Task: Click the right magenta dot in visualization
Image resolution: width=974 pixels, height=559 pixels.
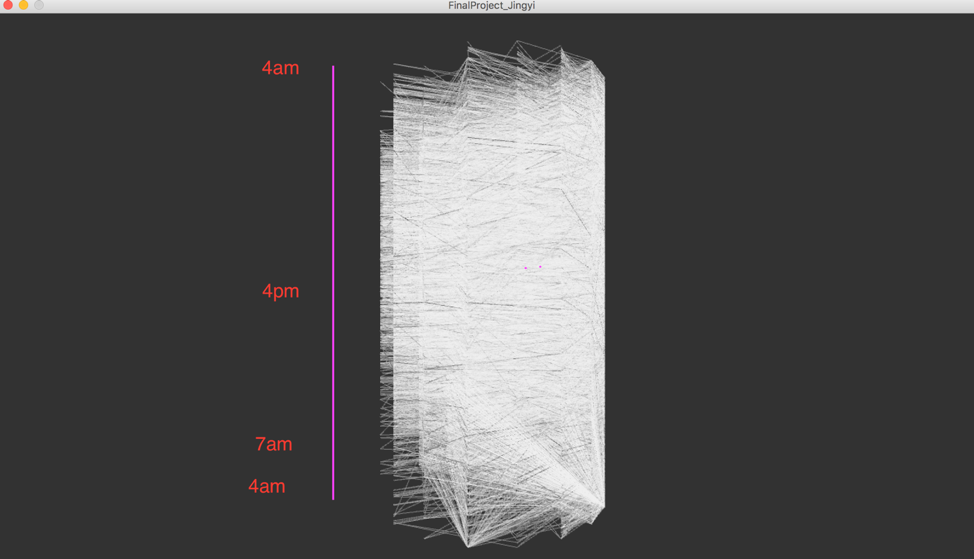Action: click(540, 266)
